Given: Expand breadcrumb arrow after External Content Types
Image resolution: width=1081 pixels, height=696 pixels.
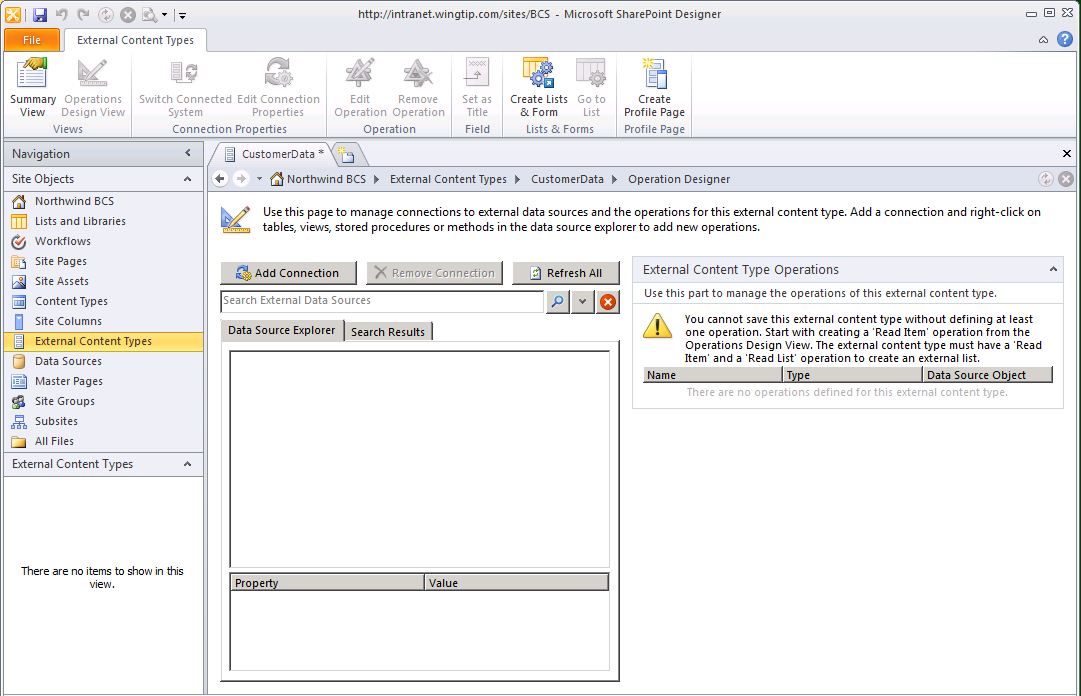Looking at the screenshot, I should (x=517, y=179).
